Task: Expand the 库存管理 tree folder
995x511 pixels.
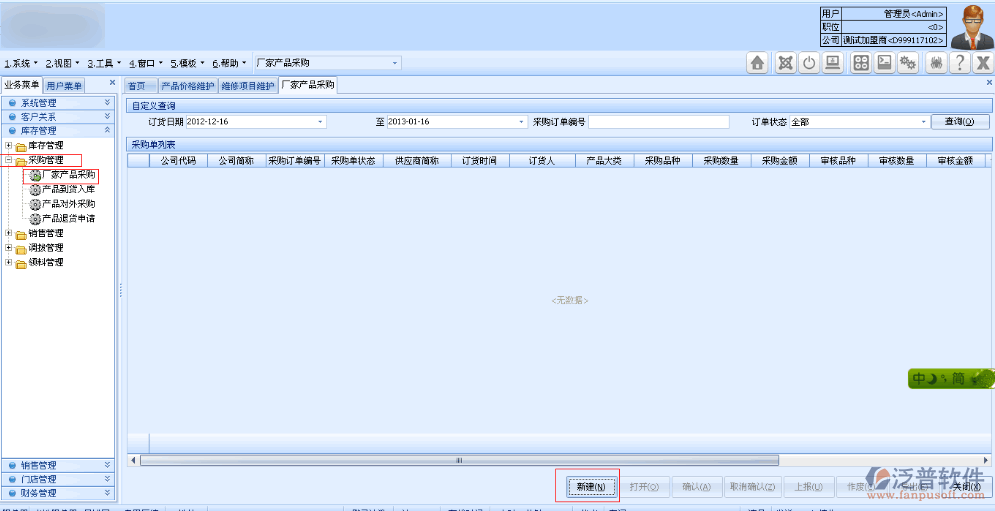Action: [9, 146]
